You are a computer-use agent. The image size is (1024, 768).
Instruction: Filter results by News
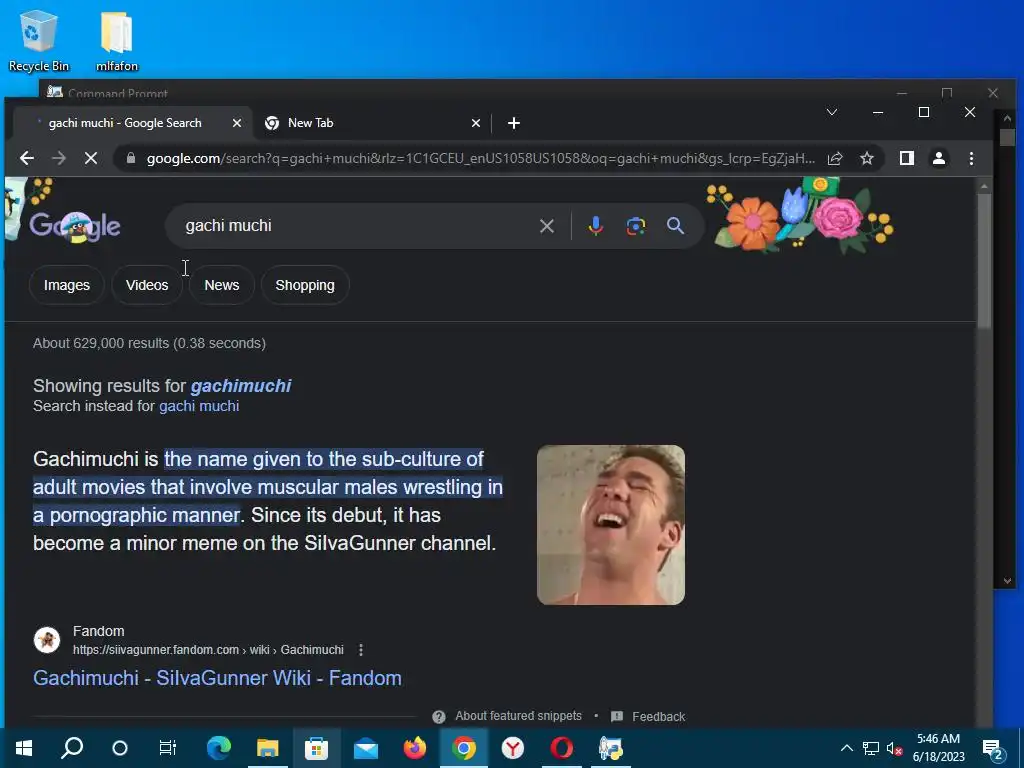[221, 285]
